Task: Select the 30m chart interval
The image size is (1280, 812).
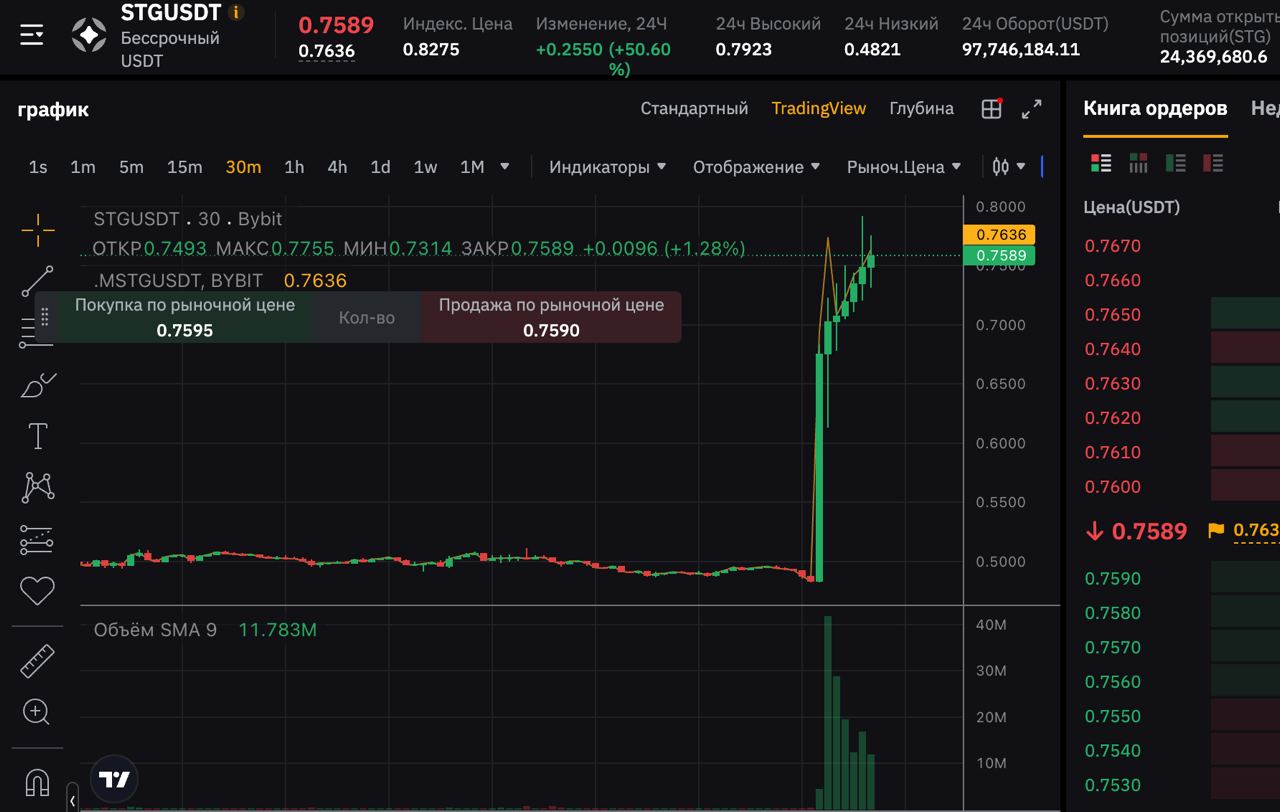Action: [x=243, y=167]
